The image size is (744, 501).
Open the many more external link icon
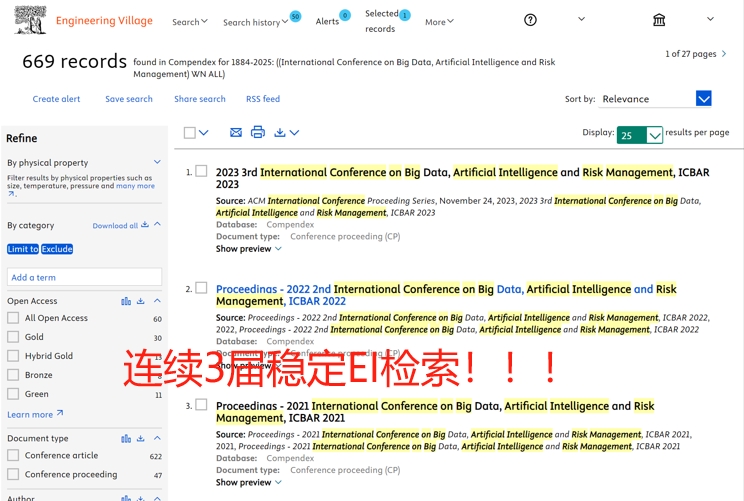pos(11,194)
